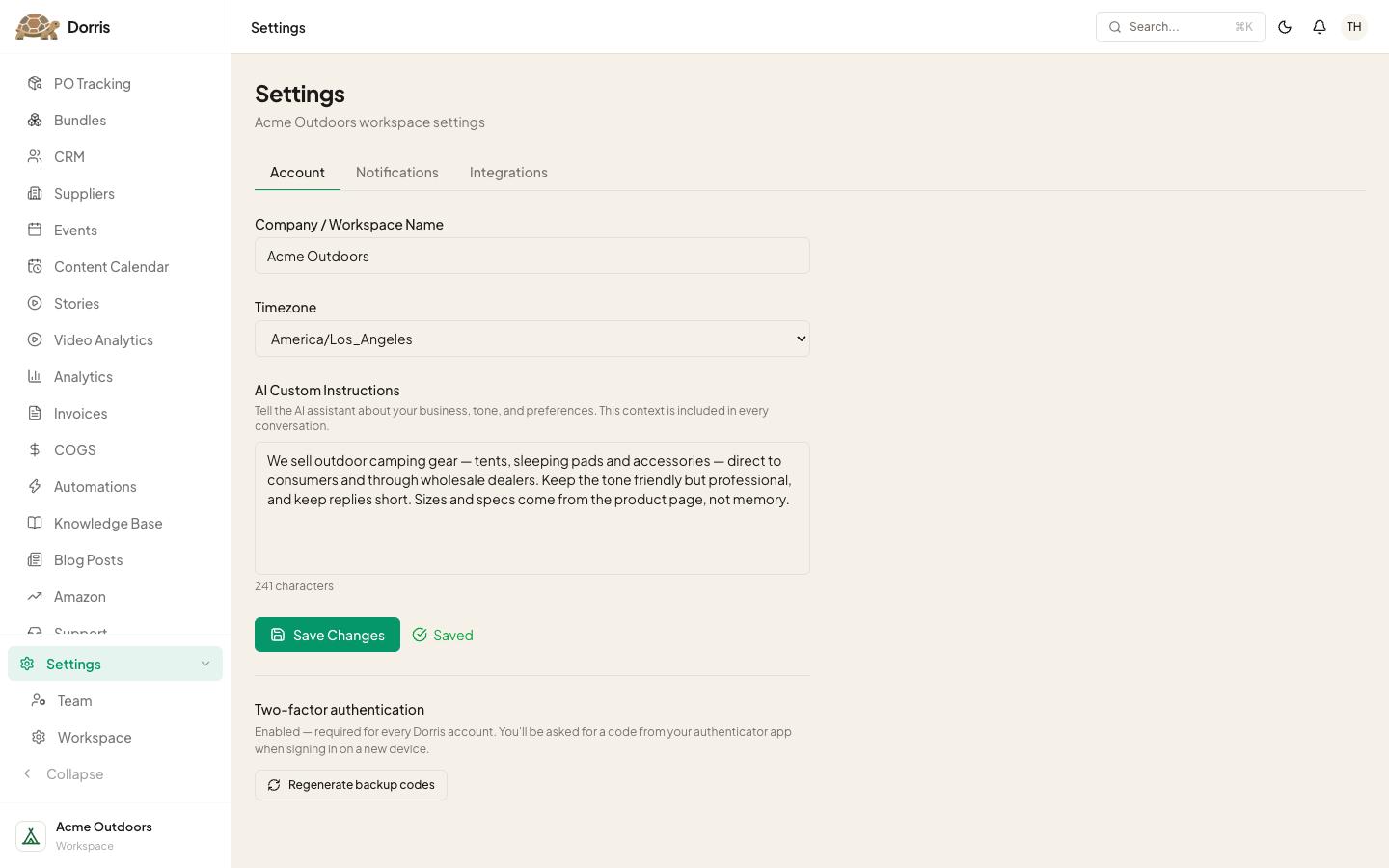Click the CRM people icon

point(35,157)
